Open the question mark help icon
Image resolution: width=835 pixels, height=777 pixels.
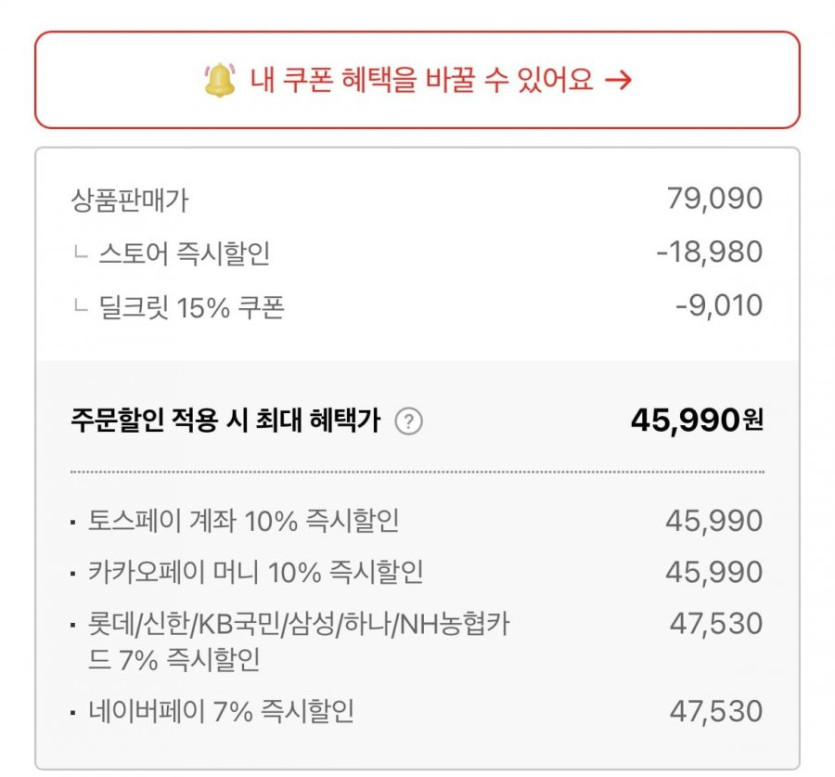408,422
